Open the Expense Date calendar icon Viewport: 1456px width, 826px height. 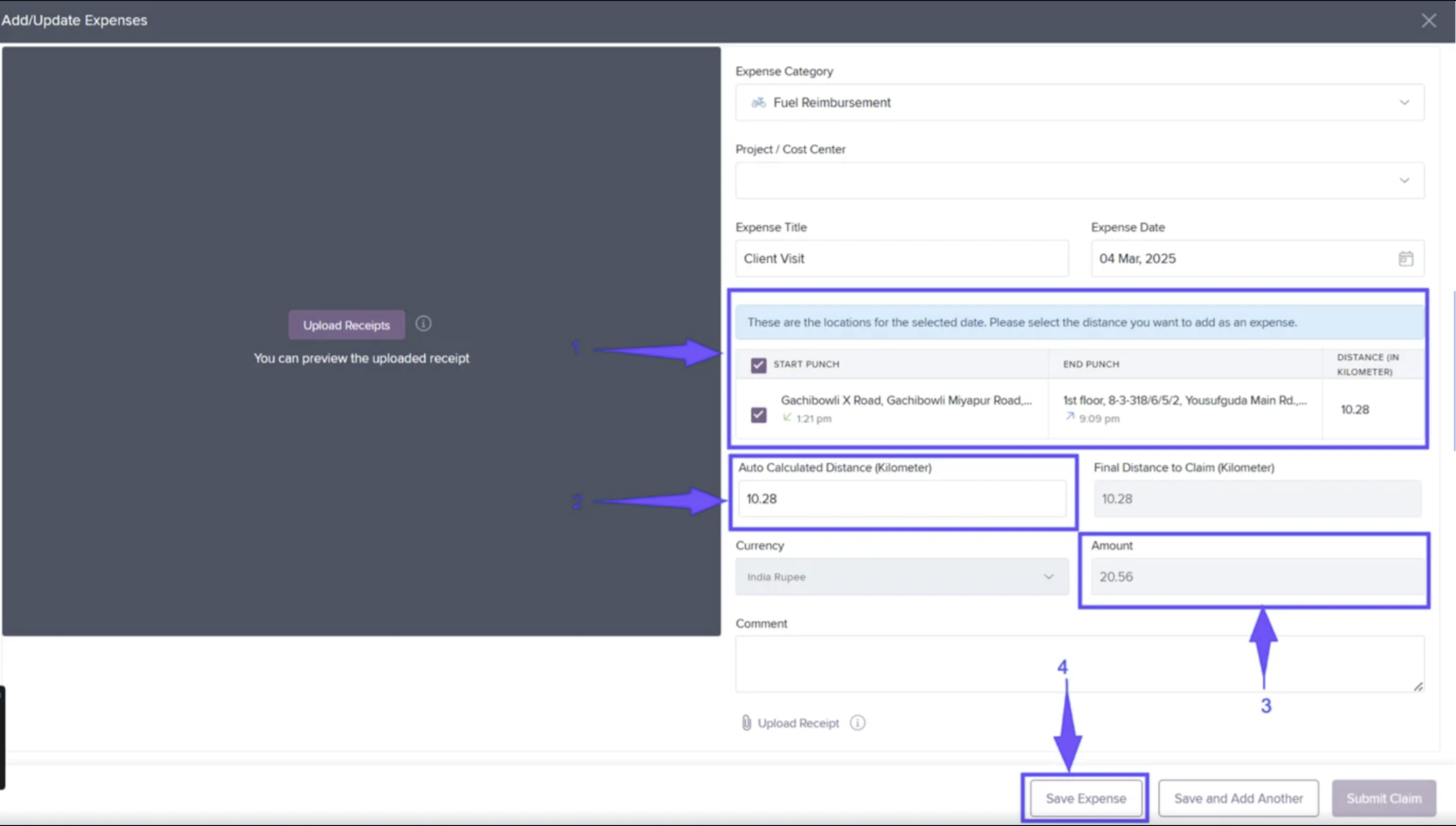pyautogui.click(x=1405, y=259)
